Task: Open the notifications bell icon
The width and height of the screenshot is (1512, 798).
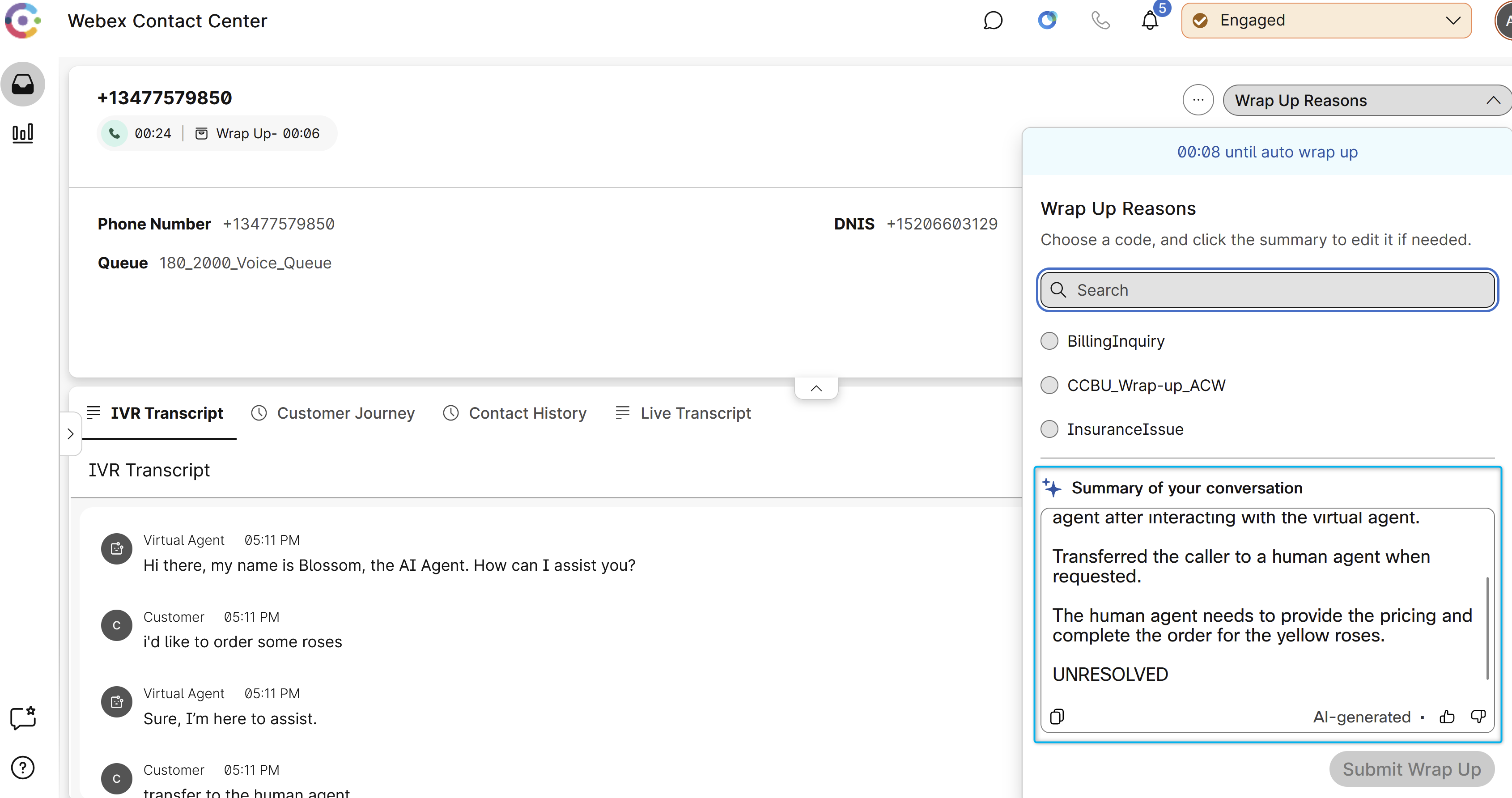Action: point(1150,21)
